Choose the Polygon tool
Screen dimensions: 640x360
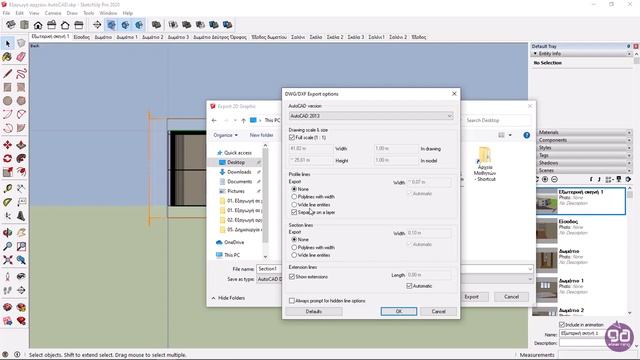point(21,100)
